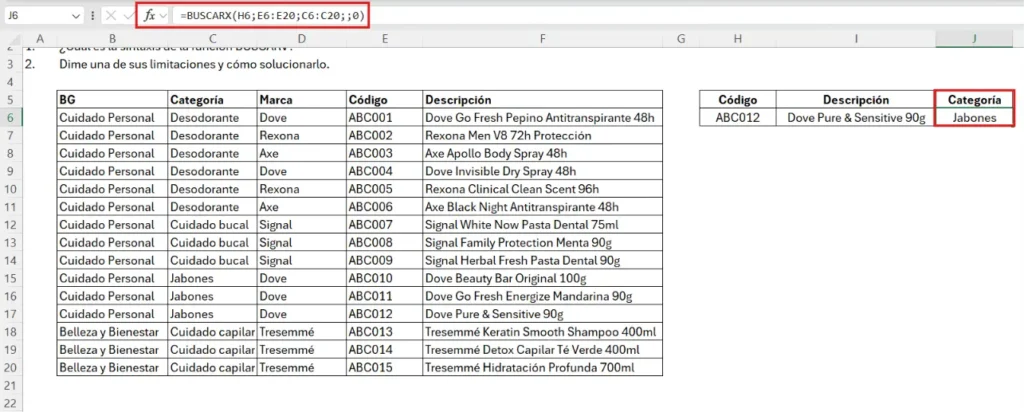Select "Dove Go Fresh Energize Mandarina 90g" cell
Screen dimensions: 1024x412
[543, 296]
